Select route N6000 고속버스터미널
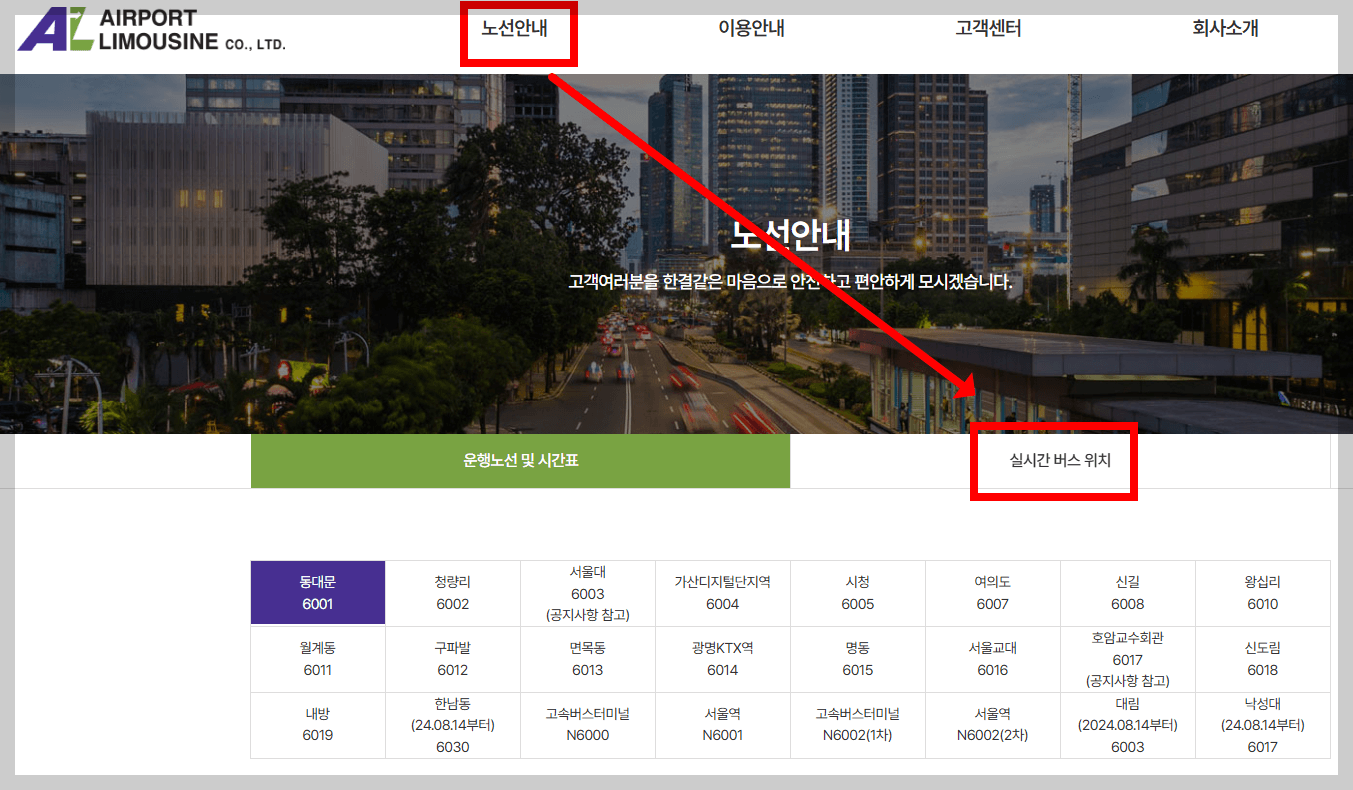This screenshot has height=790, width=1353. point(587,725)
